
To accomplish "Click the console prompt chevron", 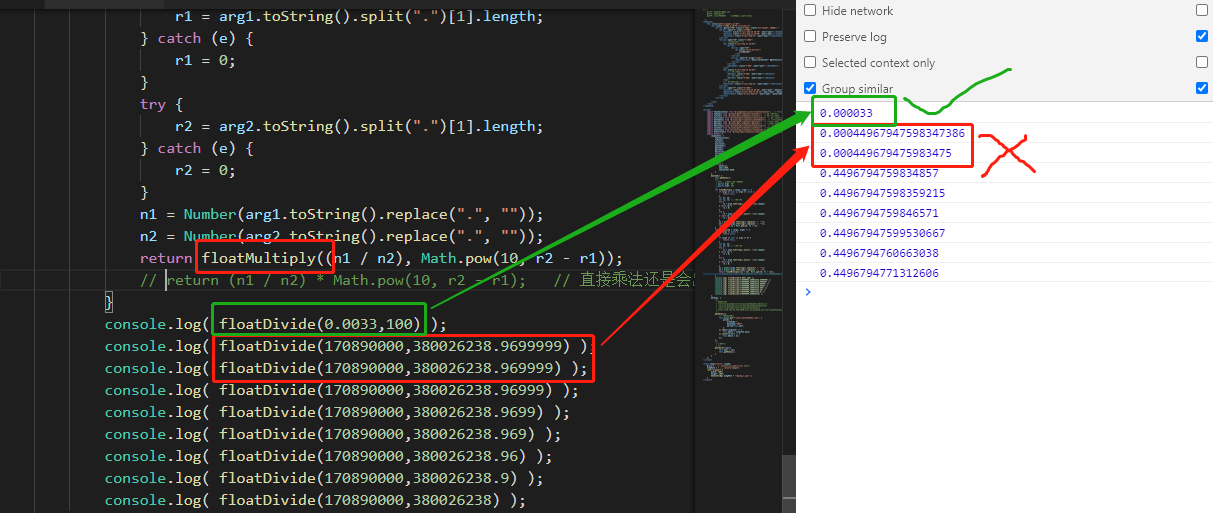I will click(808, 292).
